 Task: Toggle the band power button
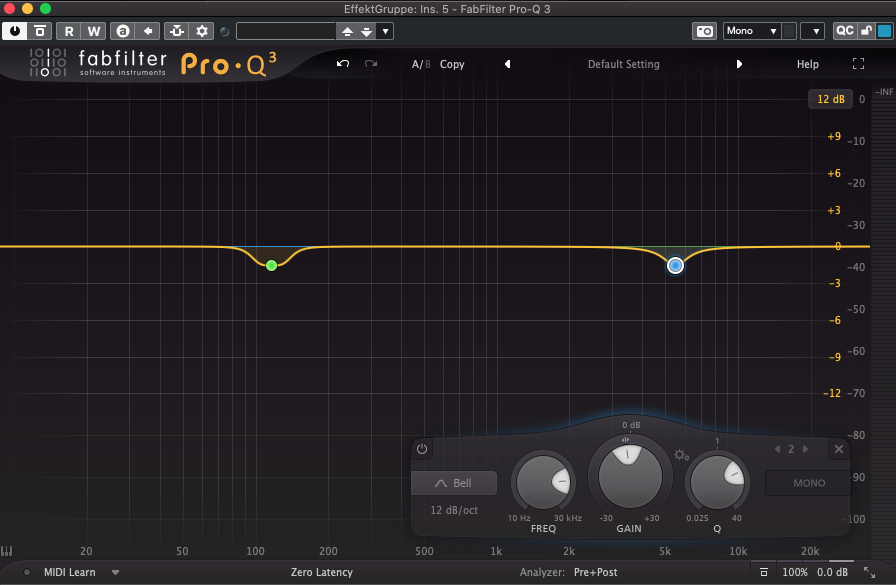coord(422,449)
